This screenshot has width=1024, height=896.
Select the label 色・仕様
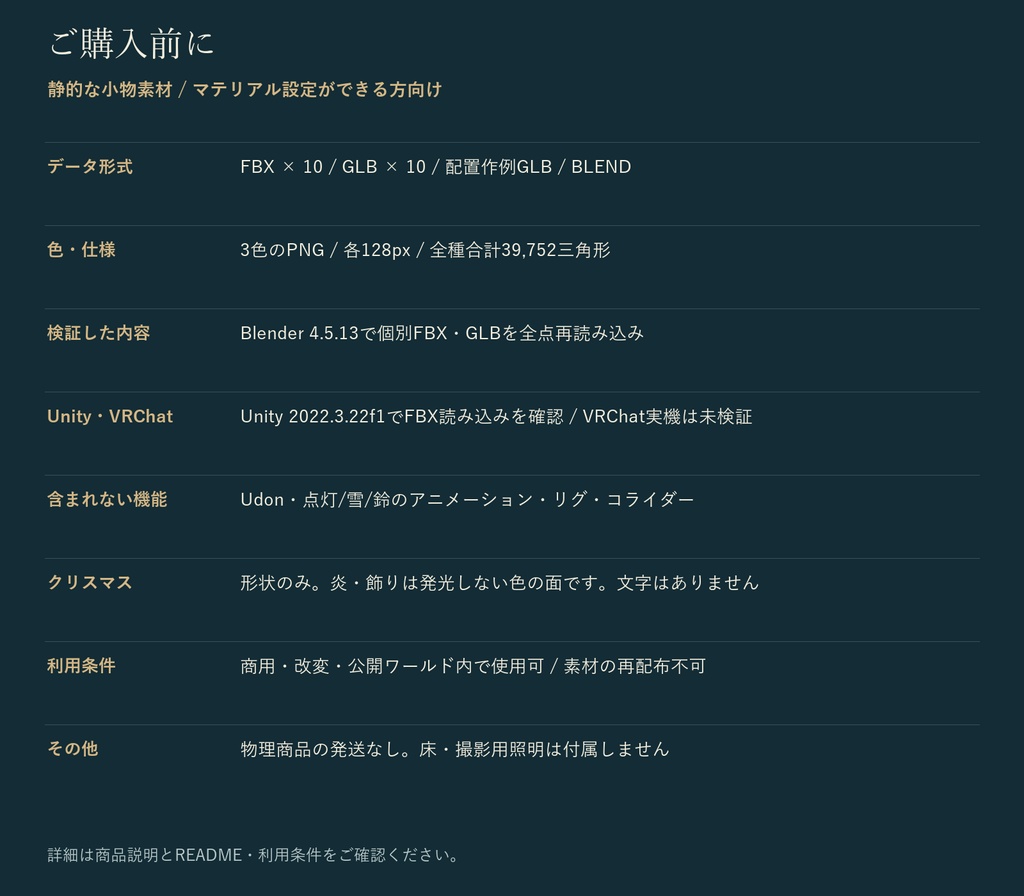82,249
